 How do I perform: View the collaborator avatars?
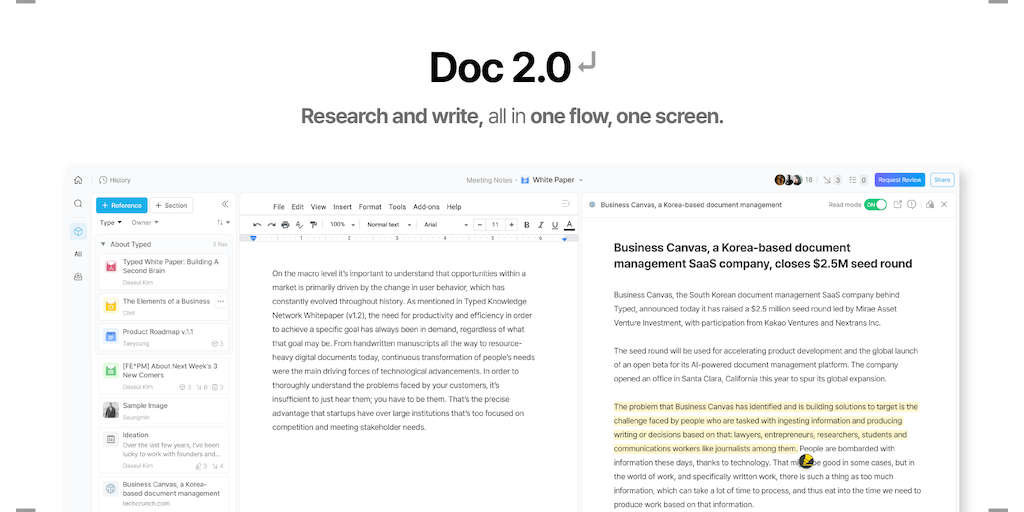tap(788, 180)
